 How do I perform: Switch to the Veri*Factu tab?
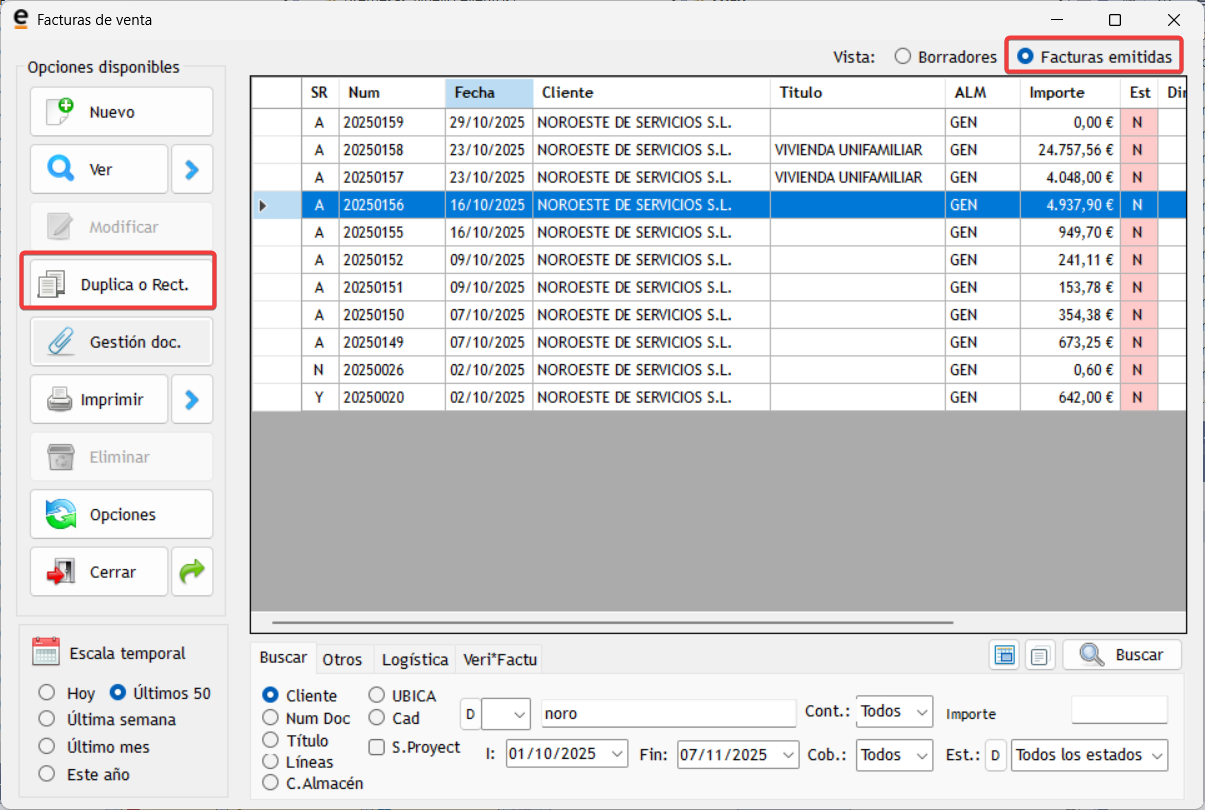click(x=500, y=660)
